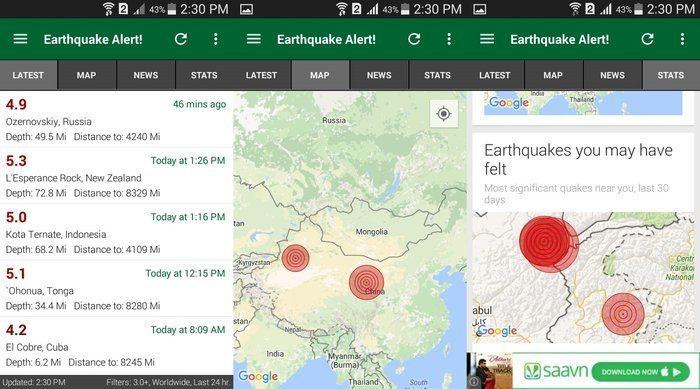Tap the Saavn DOWNLOAD NOW button

click(x=641, y=372)
